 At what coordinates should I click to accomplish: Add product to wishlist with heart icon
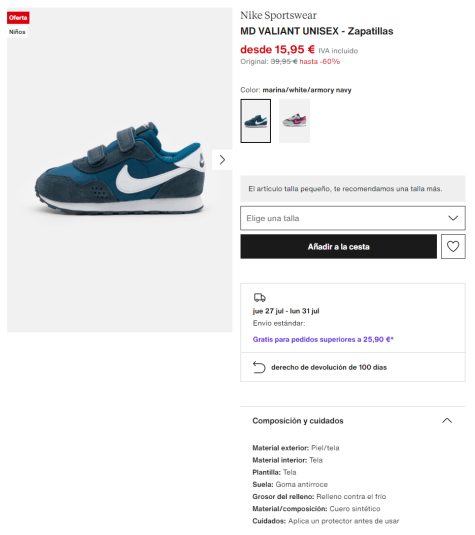point(453,246)
